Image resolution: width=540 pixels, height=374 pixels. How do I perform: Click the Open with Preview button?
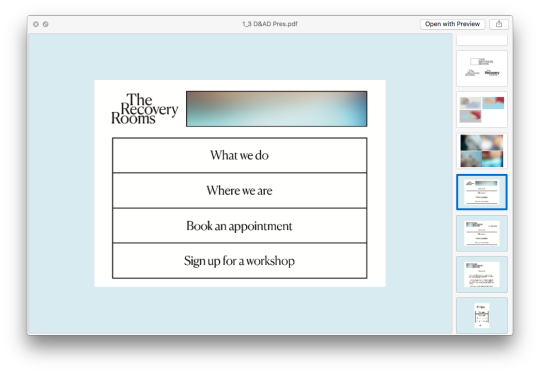click(452, 24)
